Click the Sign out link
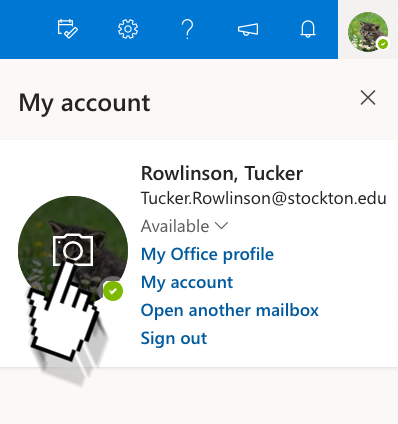This screenshot has height=424, width=398. pos(174,338)
